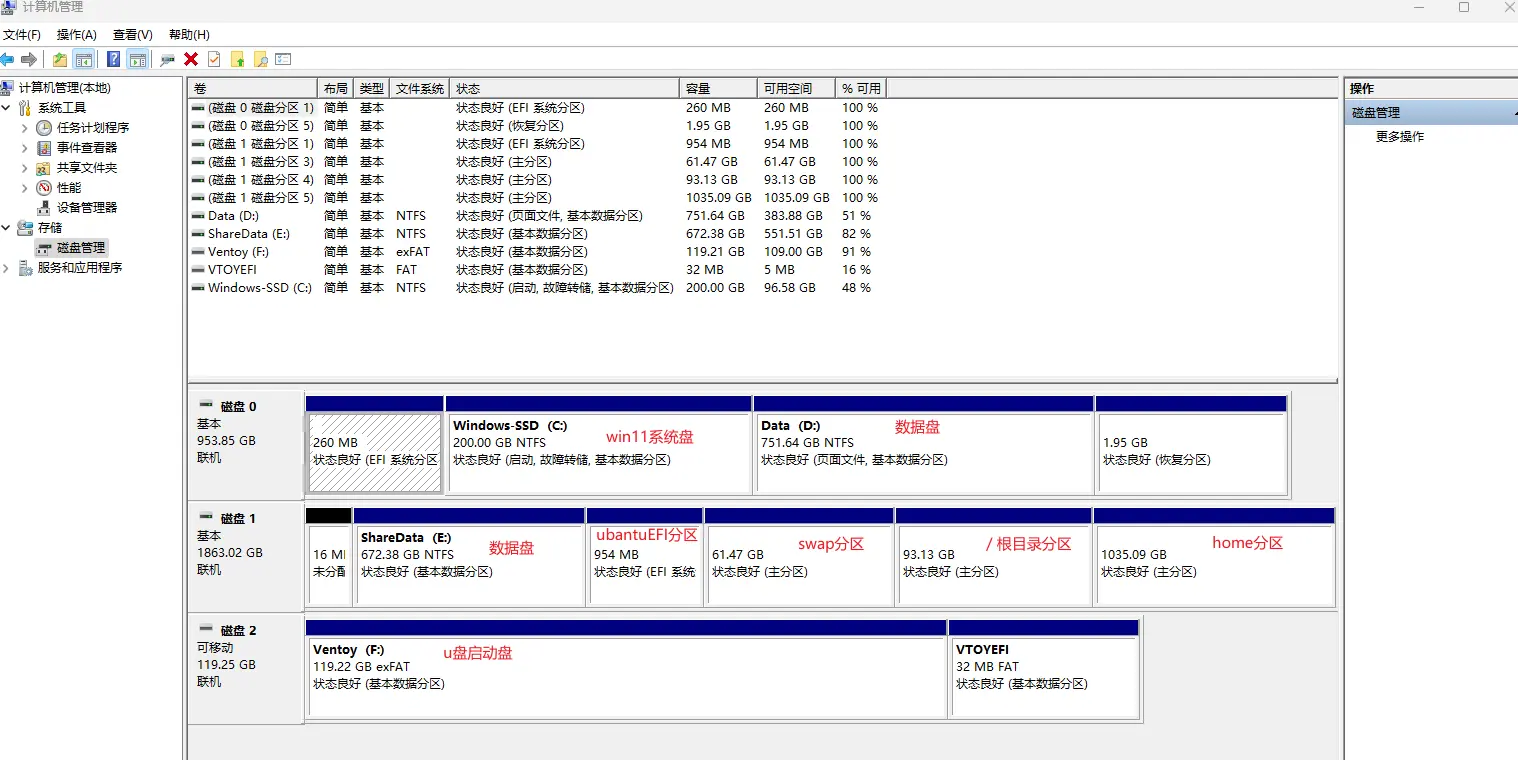Click the drive icon of Windows-SSD (C:) row

pos(198,288)
